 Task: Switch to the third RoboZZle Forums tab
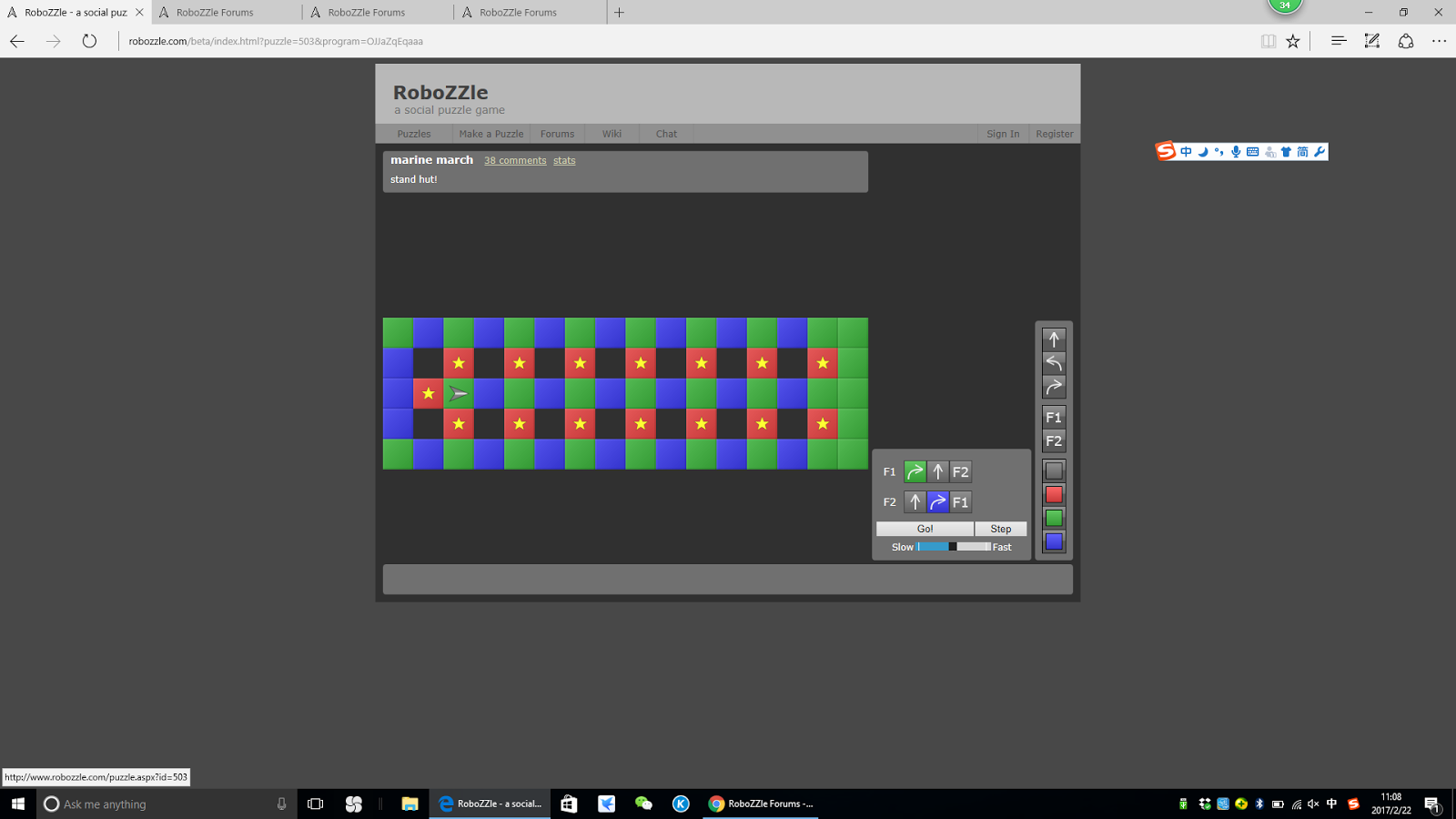379,13
